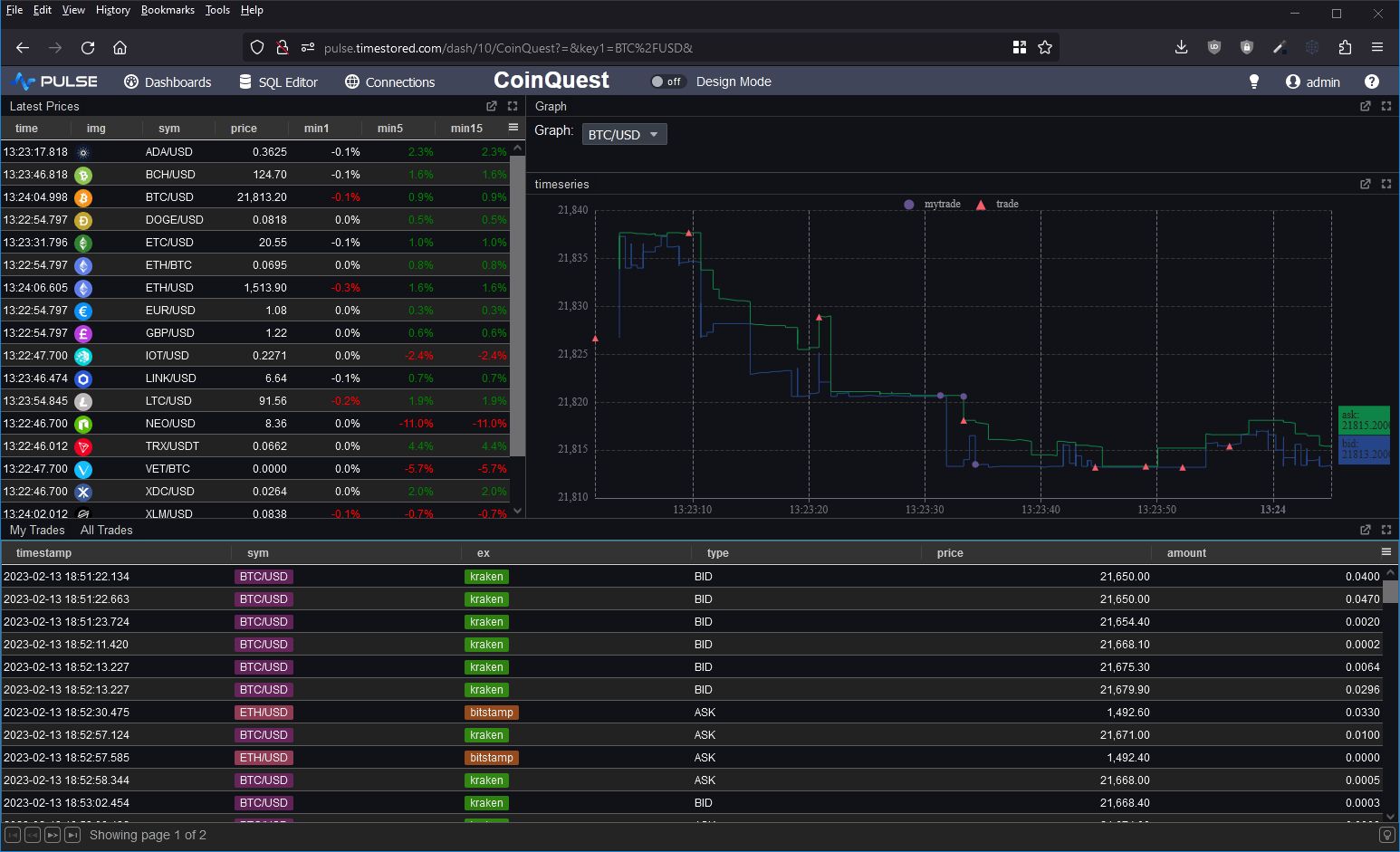Enable Design Mode with the off toggle
Image resolution: width=1400 pixels, height=852 pixels.
[667, 81]
